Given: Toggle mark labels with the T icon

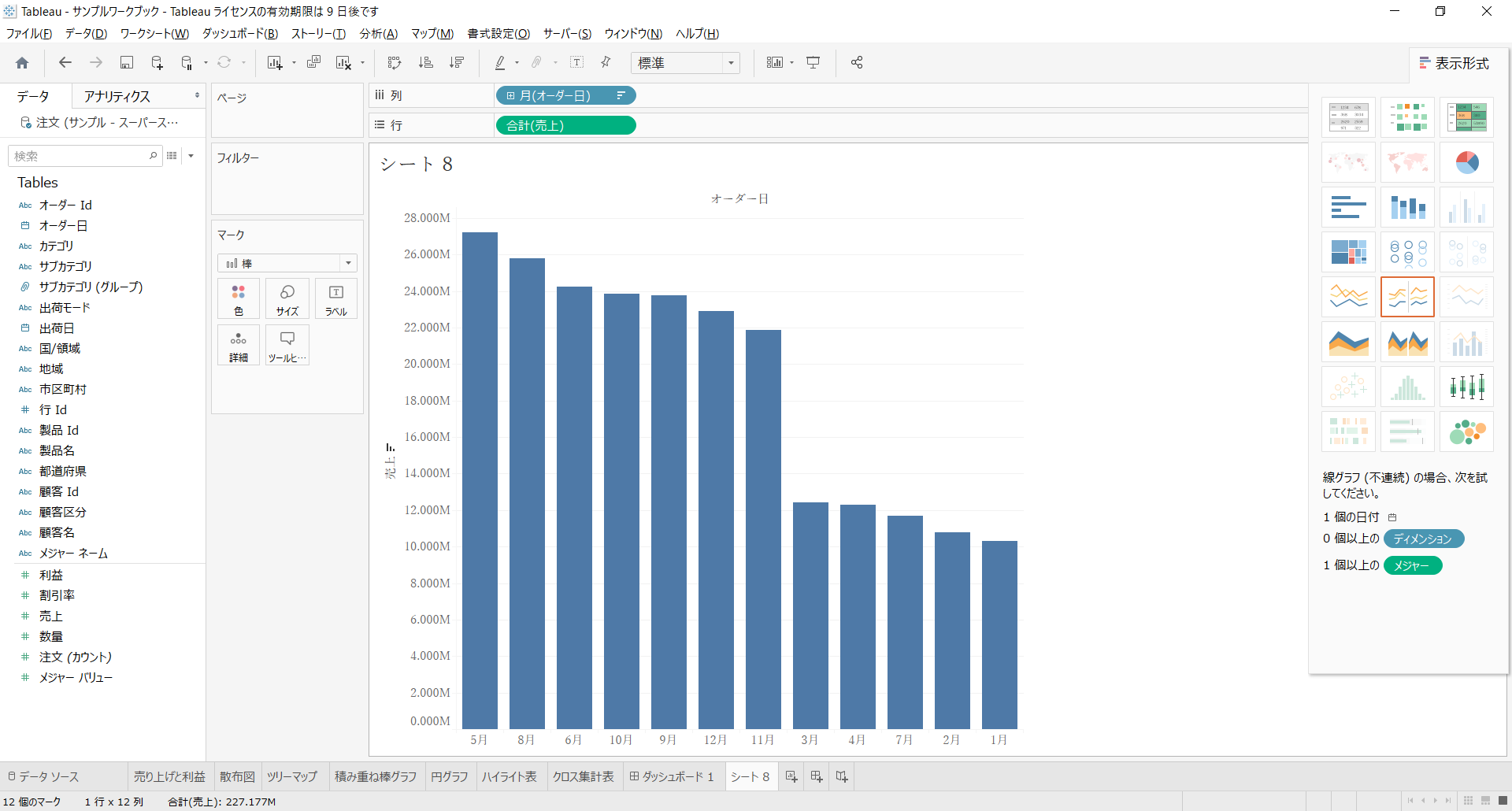Looking at the screenshot, I should (577, 63).
